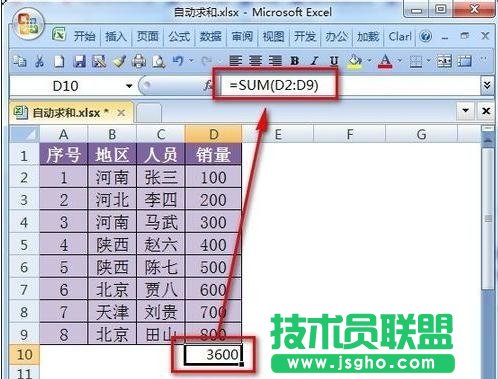Click the Borders icon
This screenshot has width=498, height=379.
pos(416,61)
